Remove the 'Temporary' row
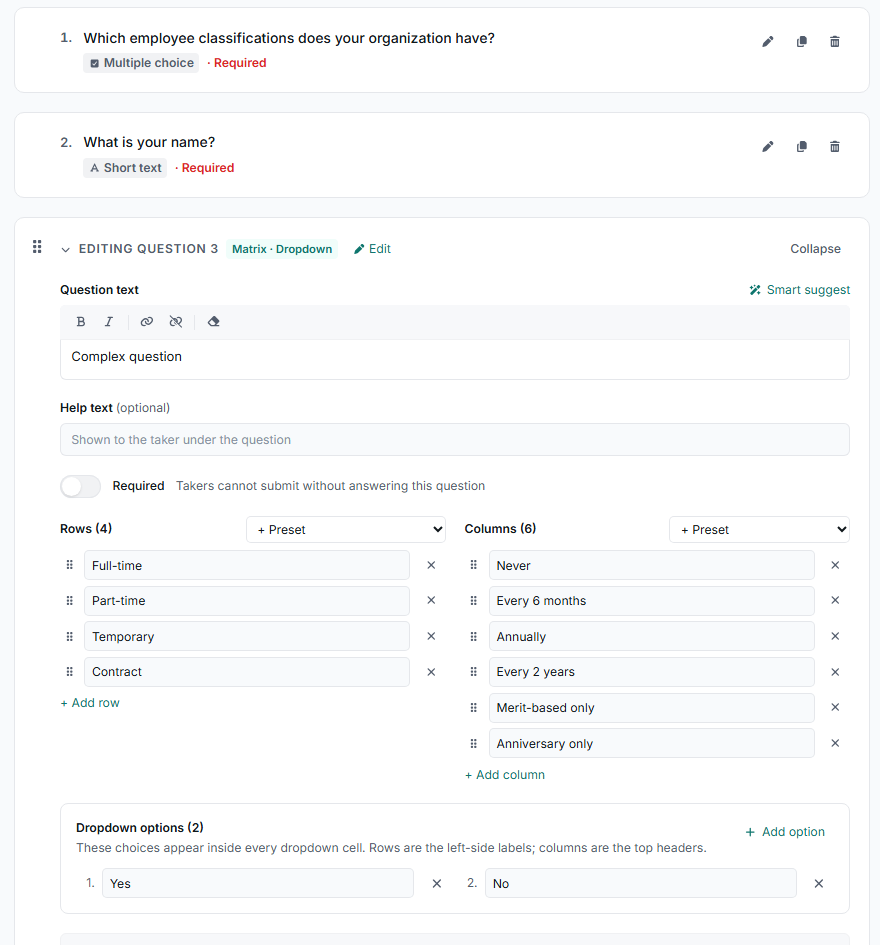The image size is (880, 945). 431,636
